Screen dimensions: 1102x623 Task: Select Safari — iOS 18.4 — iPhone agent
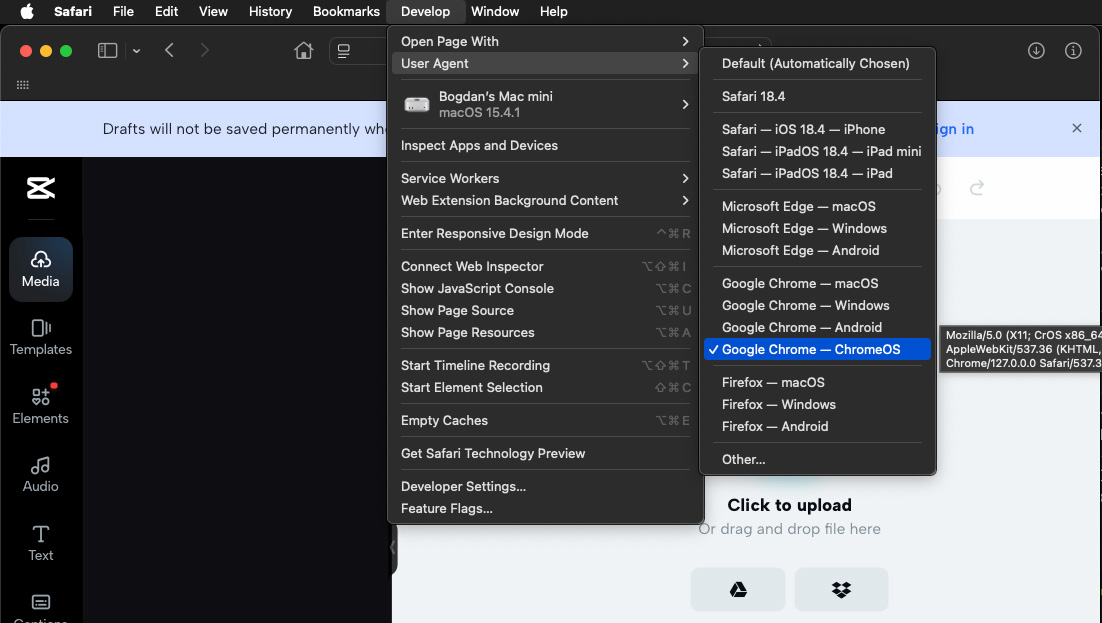pyautogui.click(x=803, y=130)
